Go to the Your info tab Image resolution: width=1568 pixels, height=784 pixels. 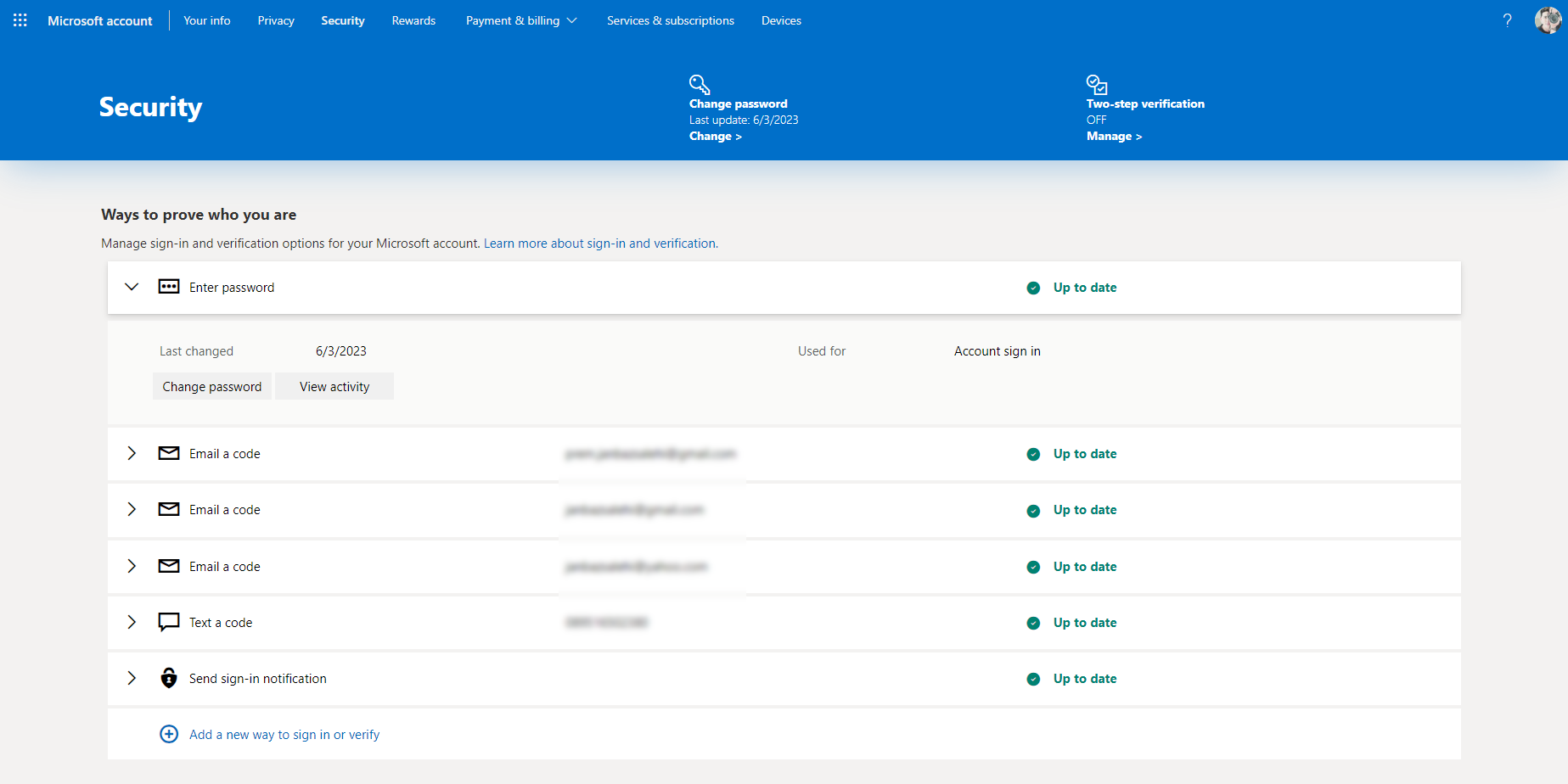click(207, 20)
